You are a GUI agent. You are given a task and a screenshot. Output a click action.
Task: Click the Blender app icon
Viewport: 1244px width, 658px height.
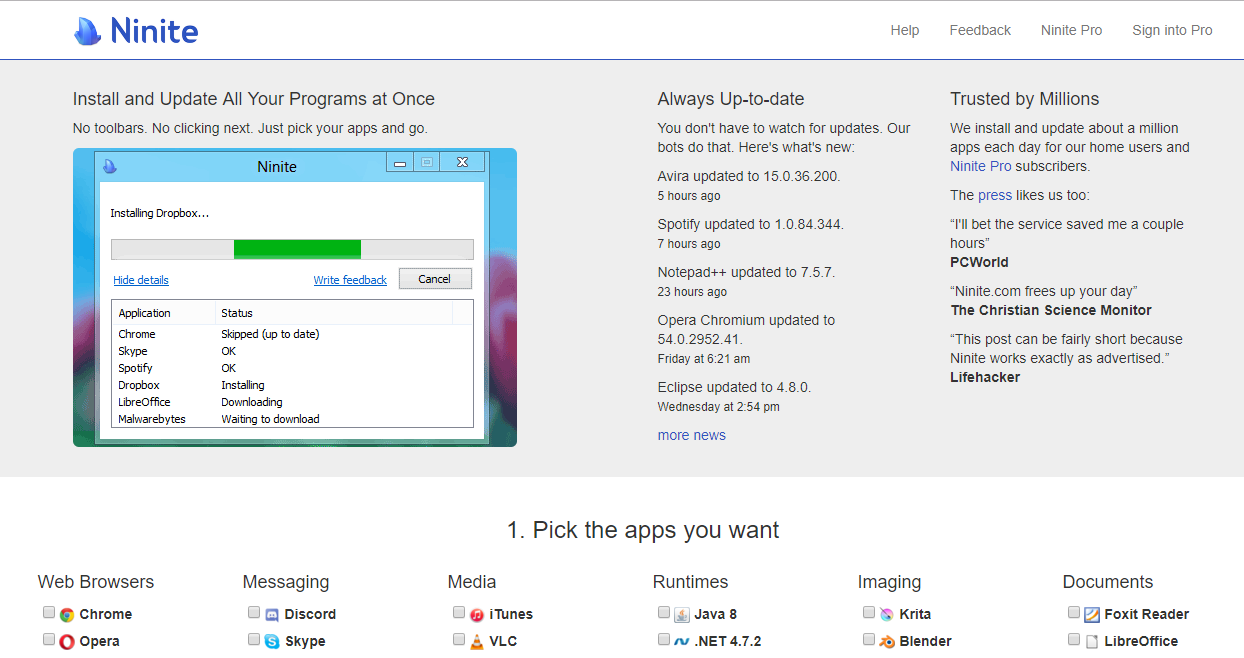[887, 642]
